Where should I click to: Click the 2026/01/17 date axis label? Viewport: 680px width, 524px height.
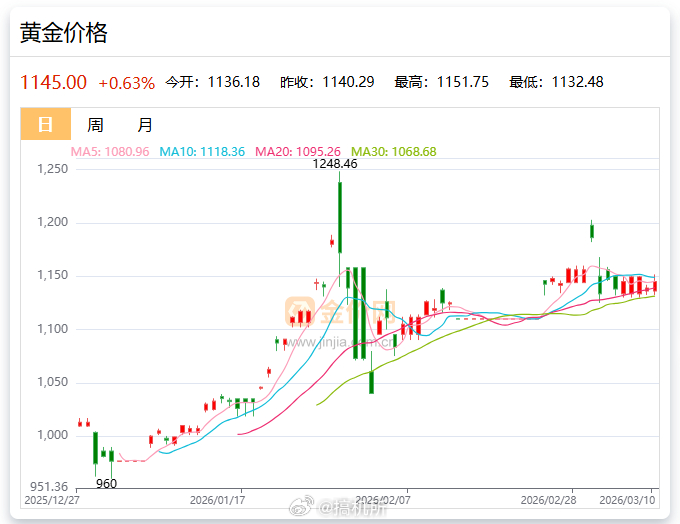pyautogui.click(x=217, y=500)
